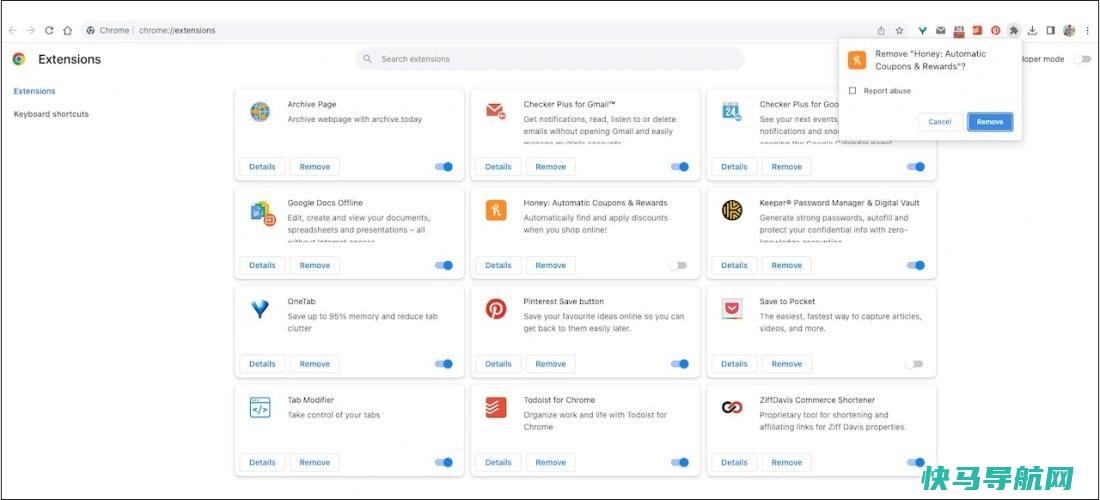This screenshot has height=500, width=1100.
Task: Open Keyboard shortcuts in sidebar
Action: tap(51, 114)
